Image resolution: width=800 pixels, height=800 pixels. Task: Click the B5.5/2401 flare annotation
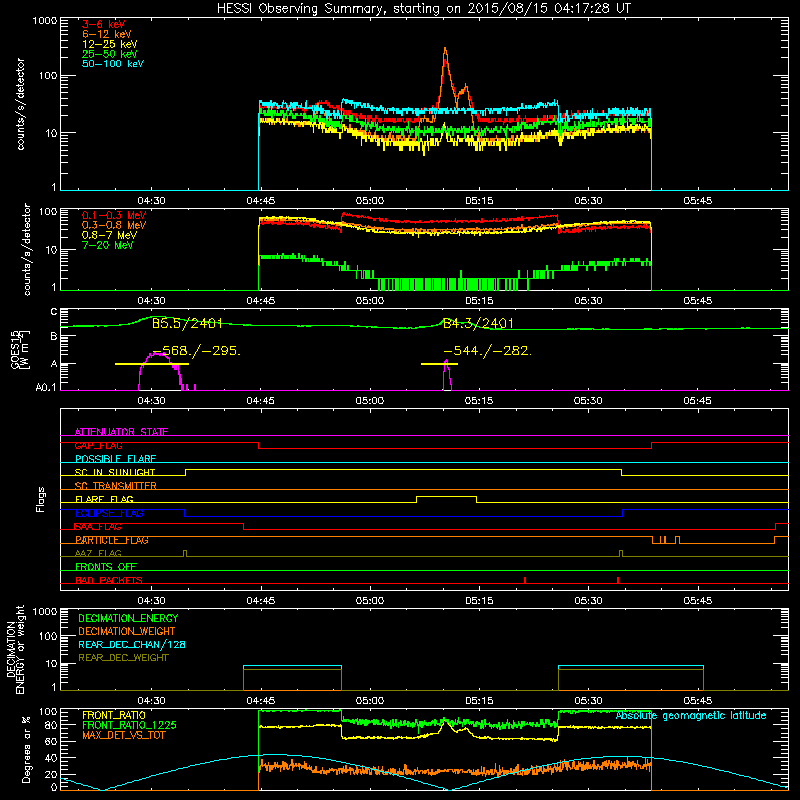point(187,323)
